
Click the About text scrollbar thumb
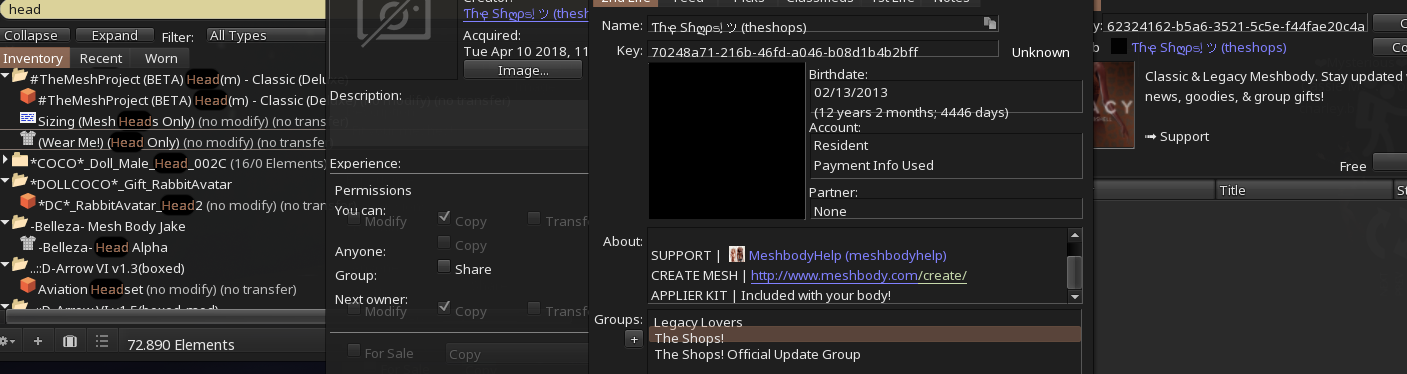coord(1075,271)
